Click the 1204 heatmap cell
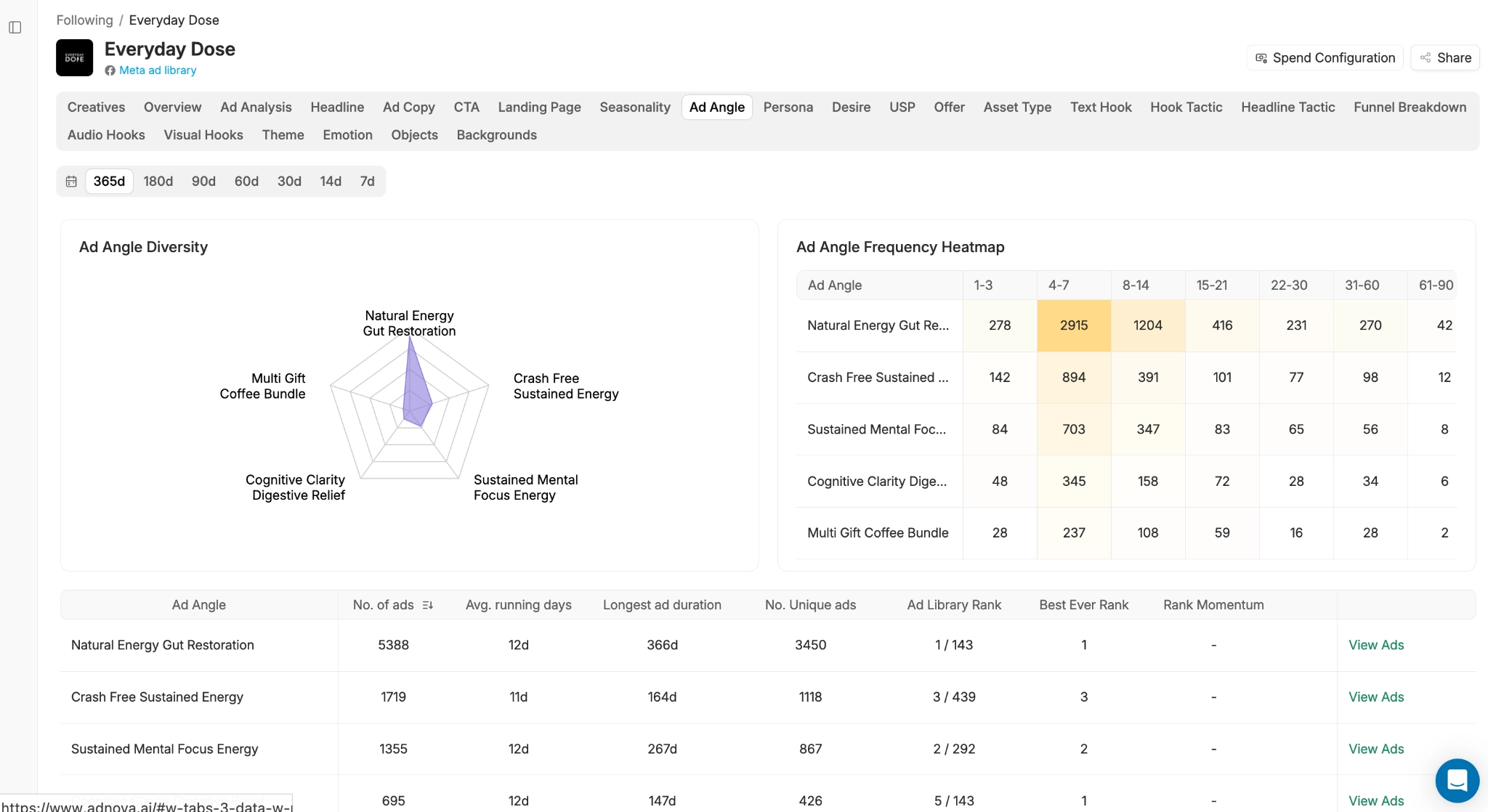Screen dimensions: 1488x812 [x=1148, y=325]
